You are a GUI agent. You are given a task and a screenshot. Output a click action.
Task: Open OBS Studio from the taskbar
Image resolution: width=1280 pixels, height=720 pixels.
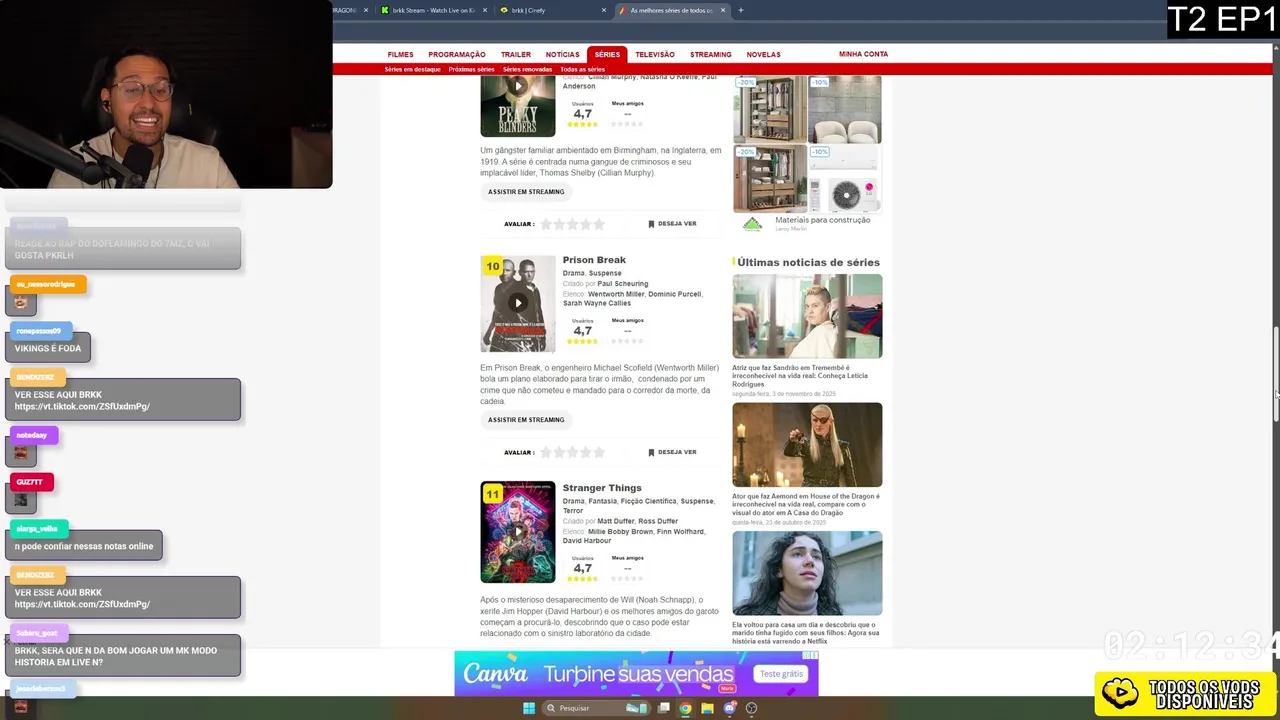pos(751,708)
